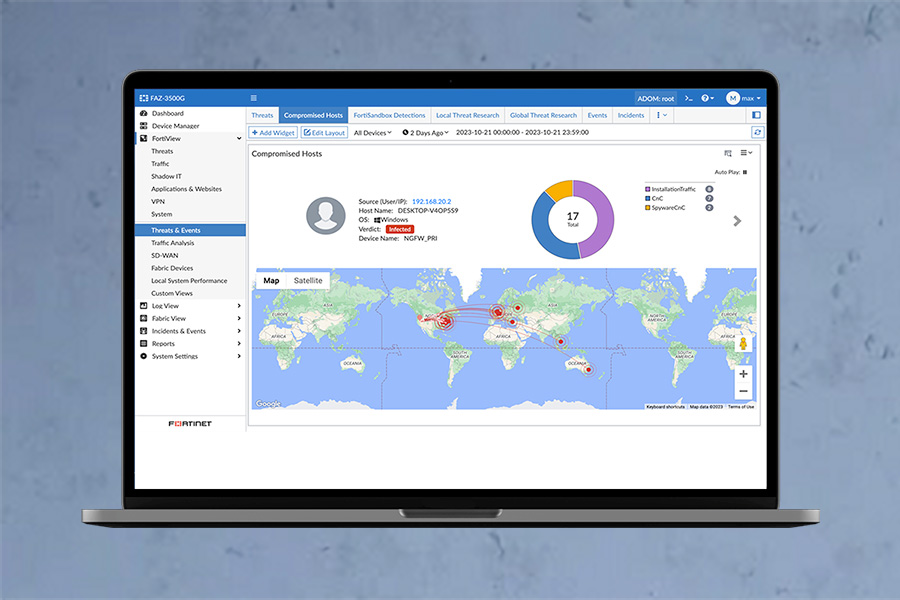Select Traffic Analysis in sidebar

tap(172, 243)
